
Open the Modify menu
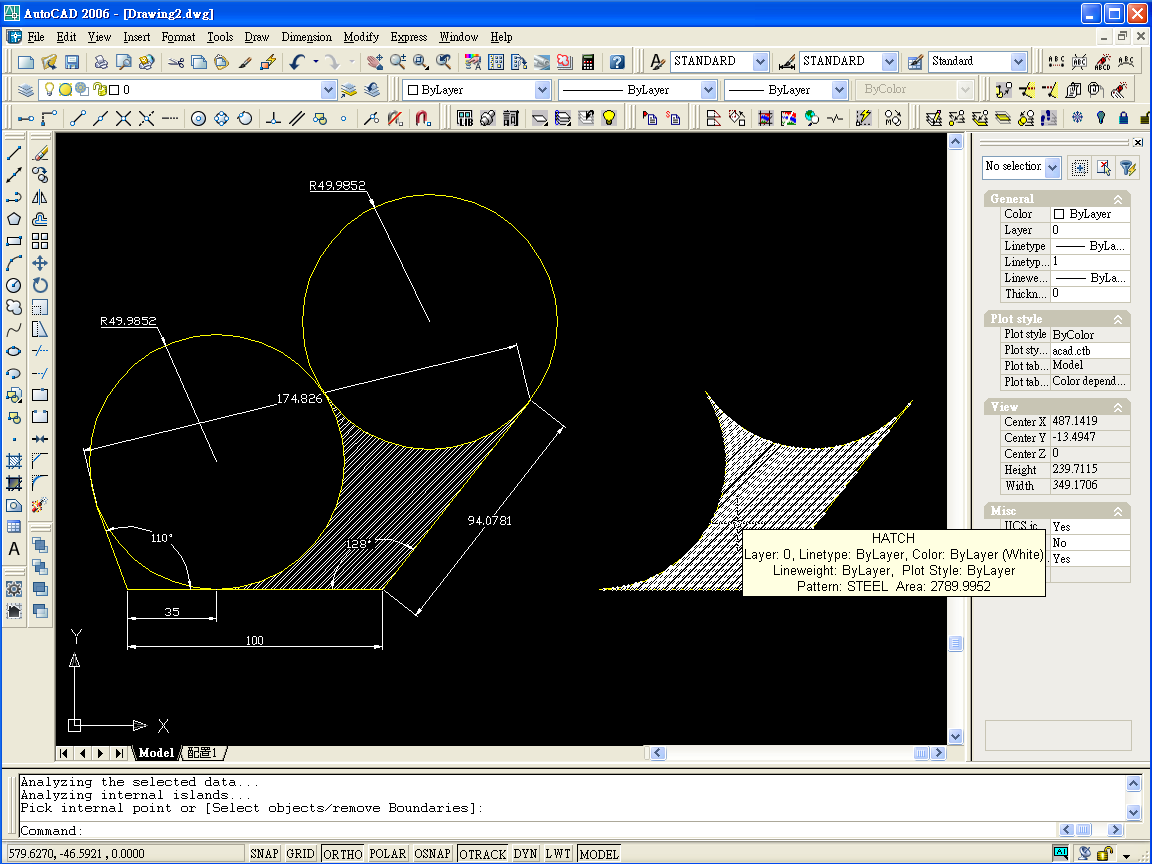click(x=361, y=37)
